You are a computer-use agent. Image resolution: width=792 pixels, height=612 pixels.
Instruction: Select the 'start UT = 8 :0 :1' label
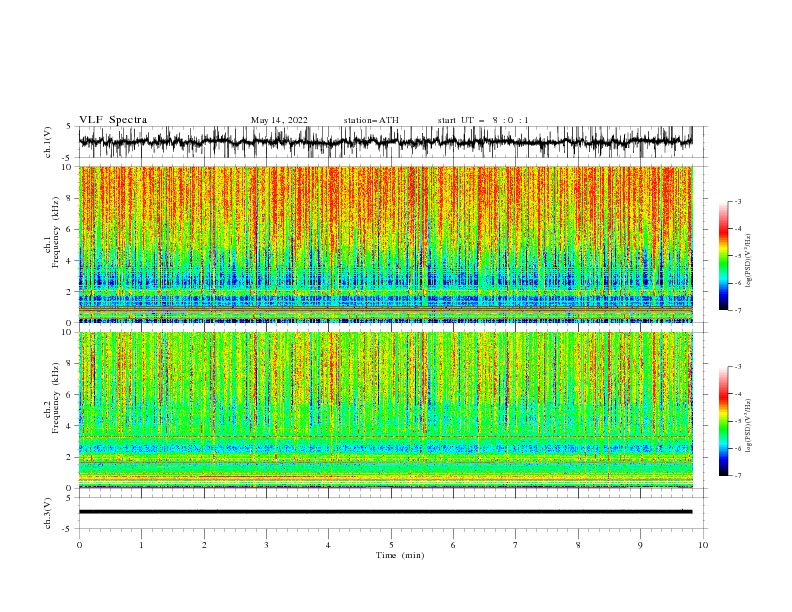pyautogui.click(x=483, y=120)
